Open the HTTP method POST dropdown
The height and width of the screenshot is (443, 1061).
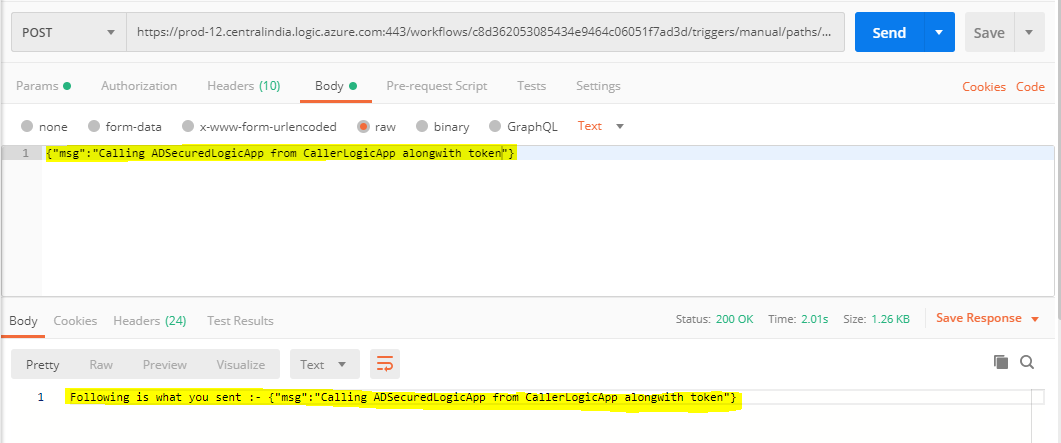pos(69,32)
